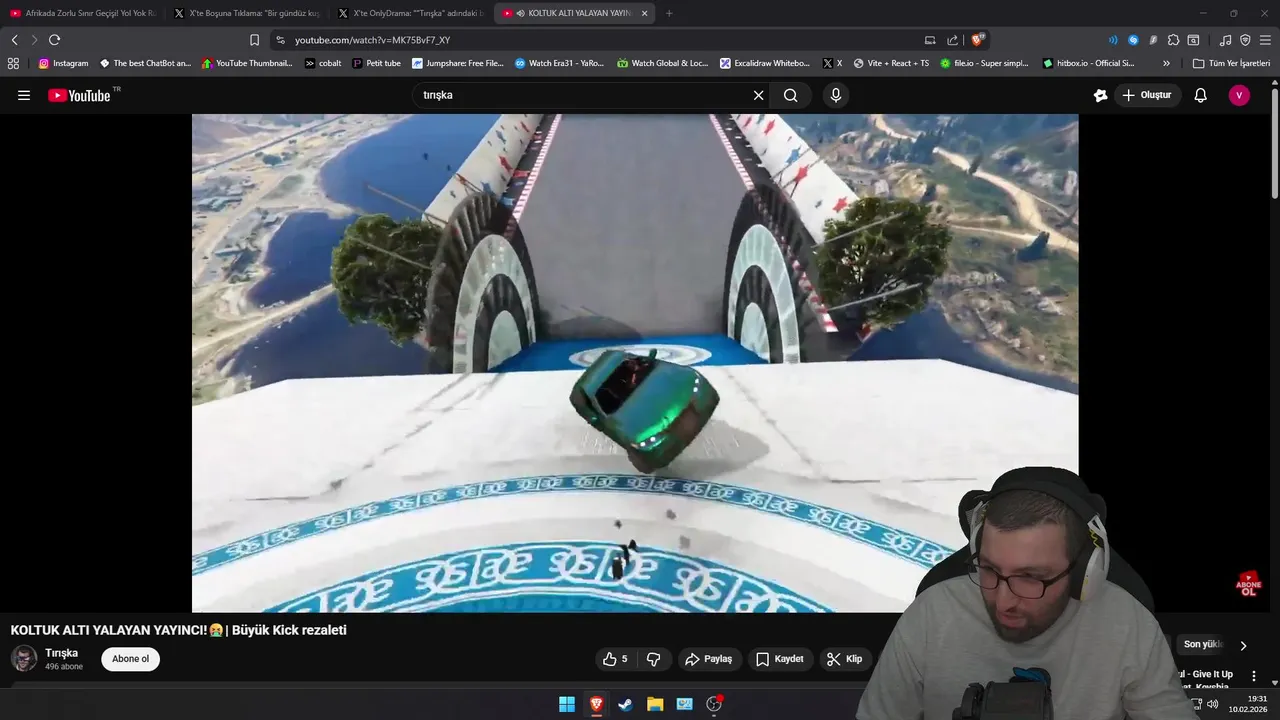Open the Tırışka channel name link
The height and width of the screenshot is (720, 1280).
[x=61, y=653]
